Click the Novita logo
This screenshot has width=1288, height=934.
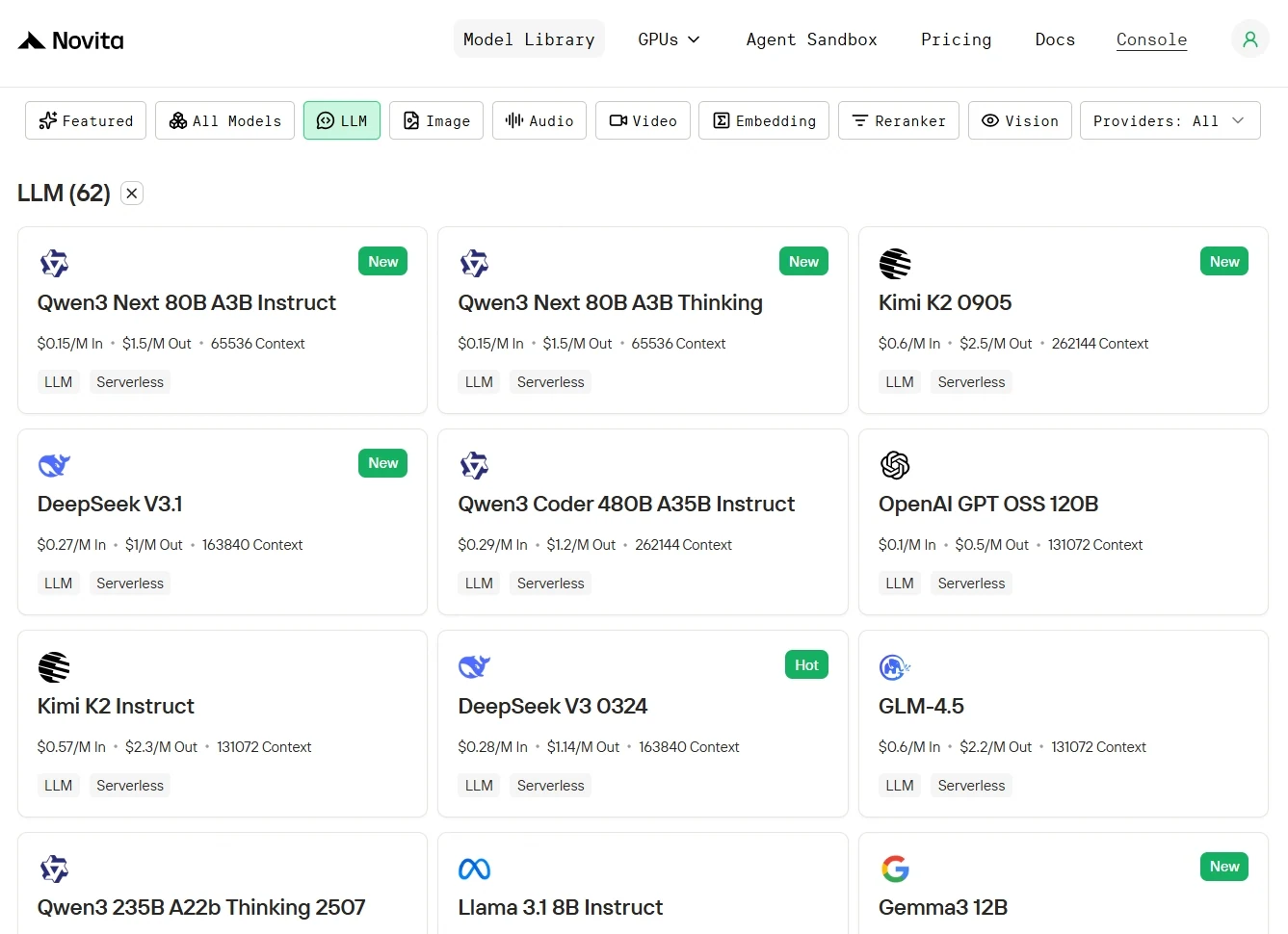pos(71,40)
